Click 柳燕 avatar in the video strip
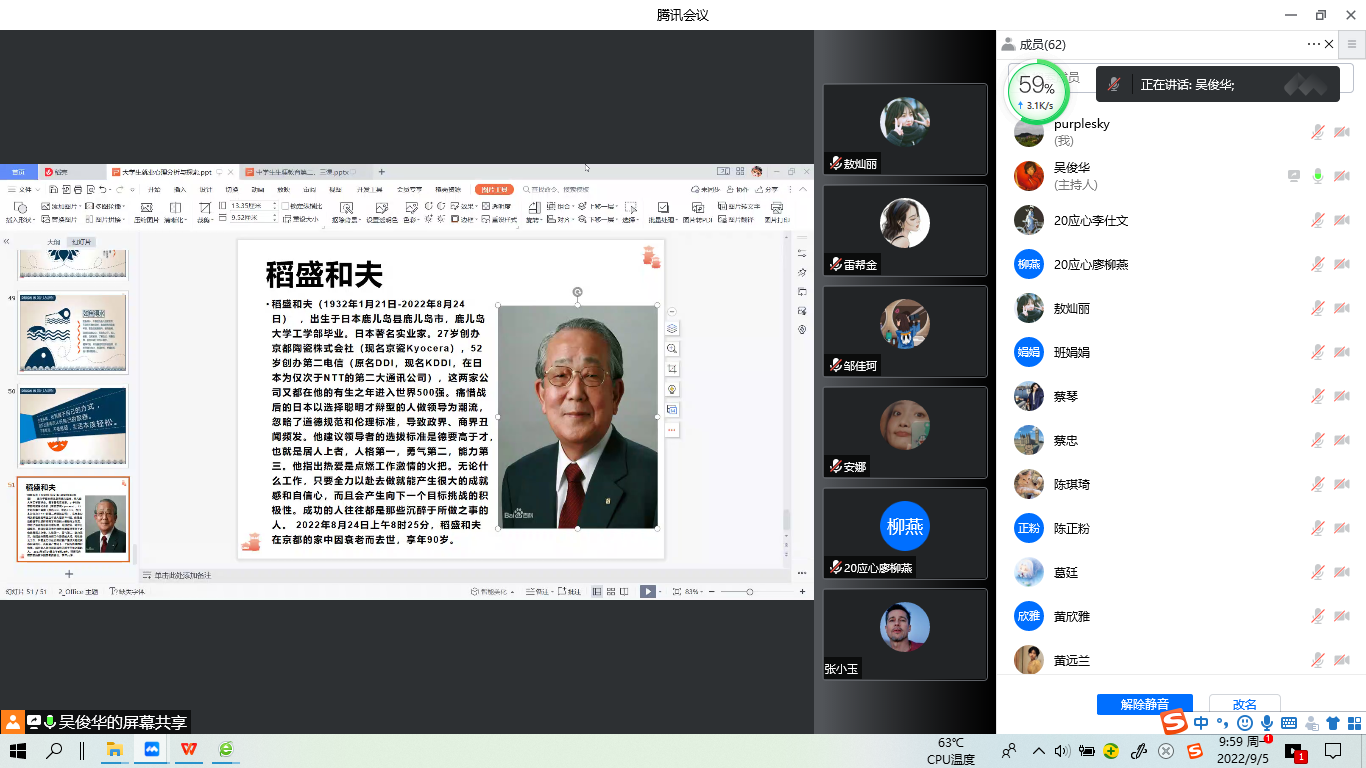Viewport: 1366px width, 768px height. 905,526
